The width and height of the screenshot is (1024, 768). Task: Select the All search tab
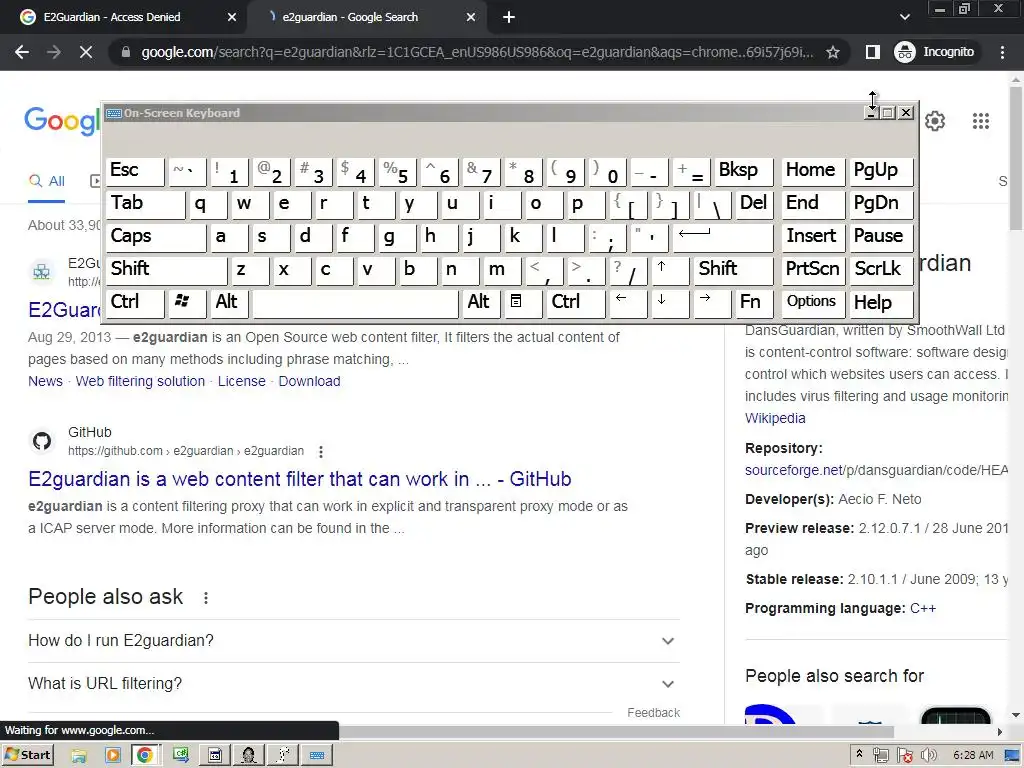[46, 181]
